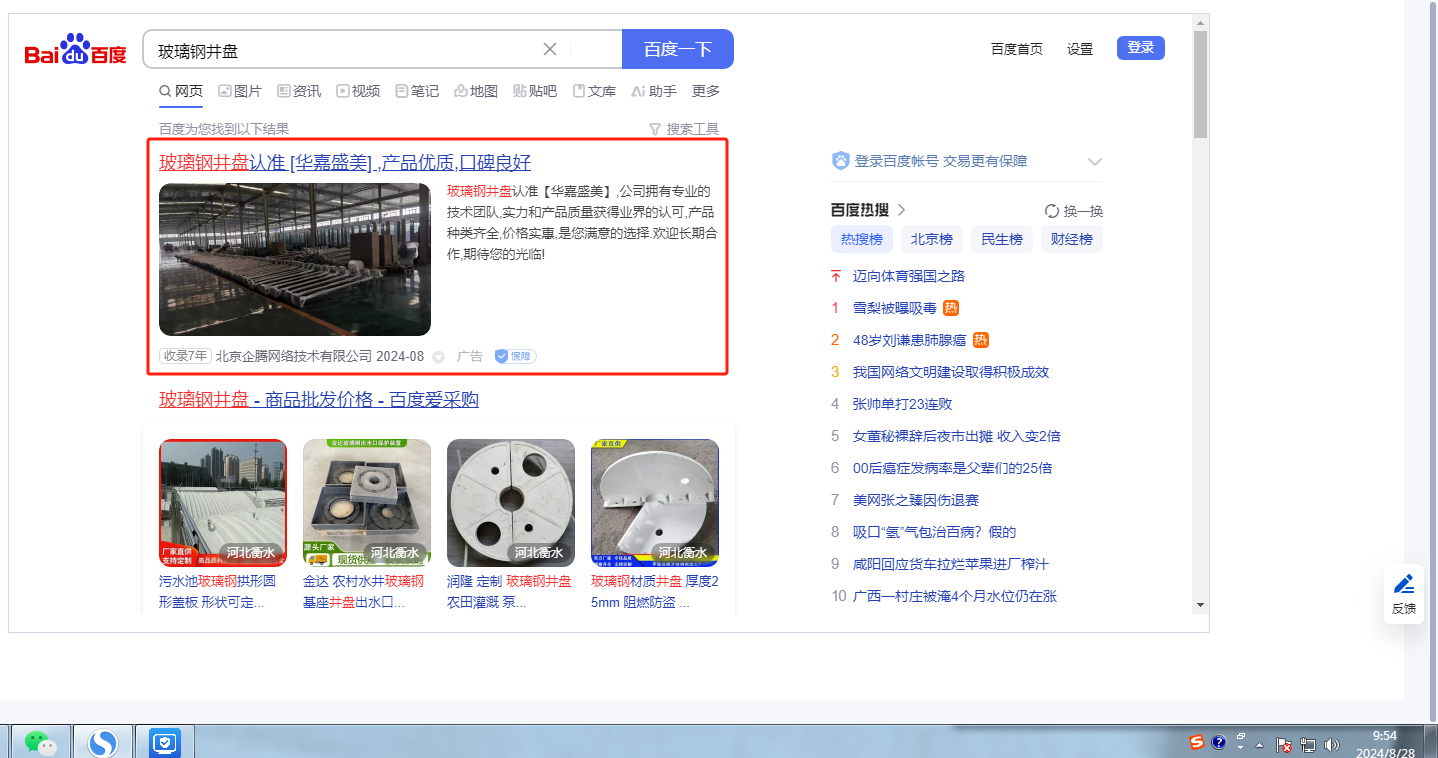Image resolution: width=1438 pixels, height=758 pixels.
Task: Switch to the 文库 search tab
Action: point(594,91)
